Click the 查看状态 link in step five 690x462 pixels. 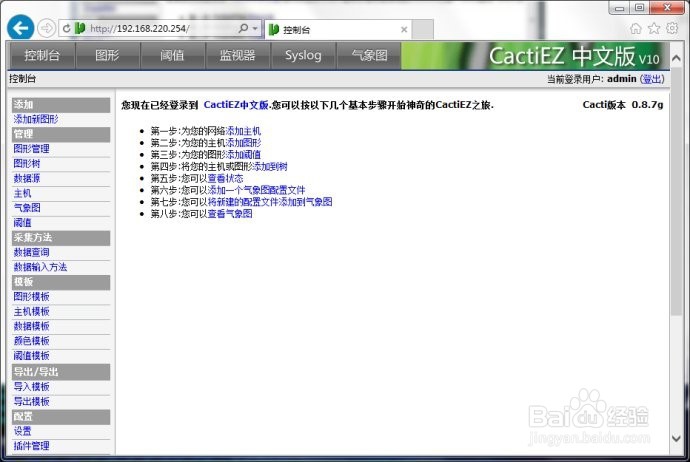[225, 179]
